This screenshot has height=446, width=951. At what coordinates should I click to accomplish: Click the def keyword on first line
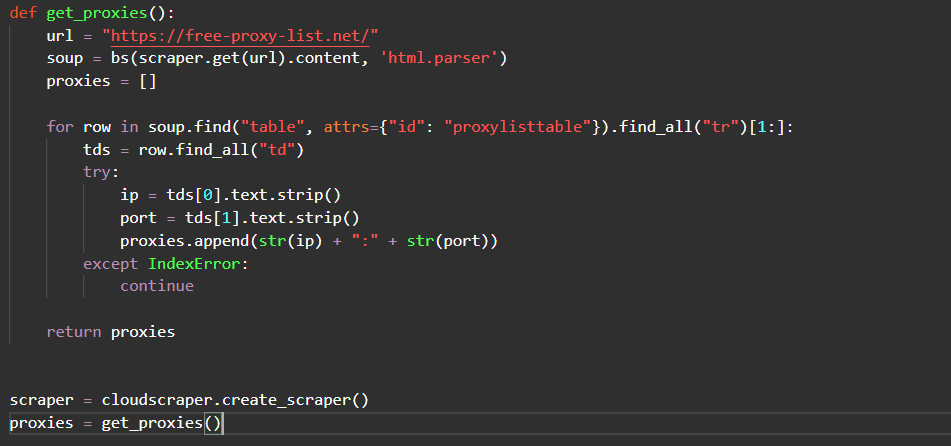coord(23,12)
